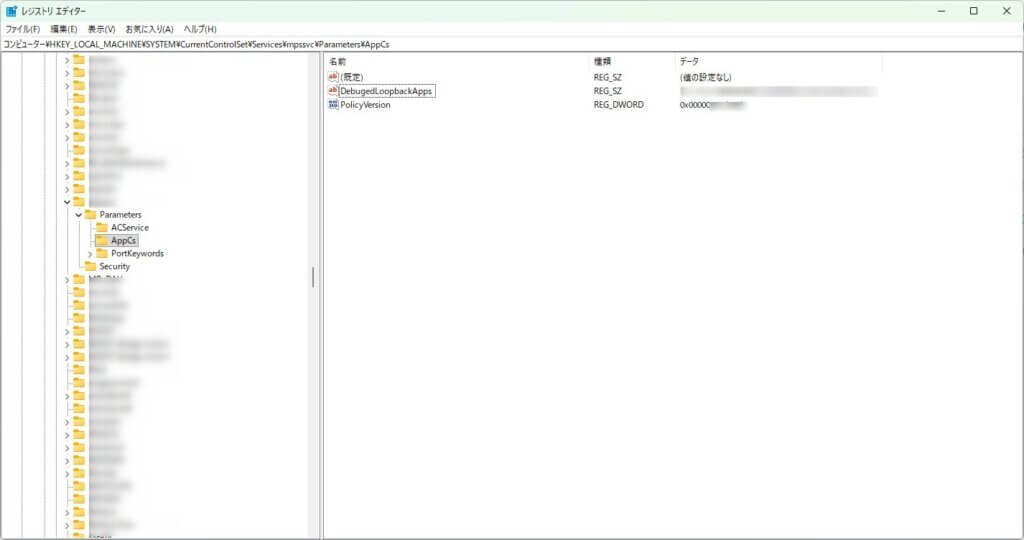Collapse the parent key above Parameters
1024x540 pixels.
[67, 202]
